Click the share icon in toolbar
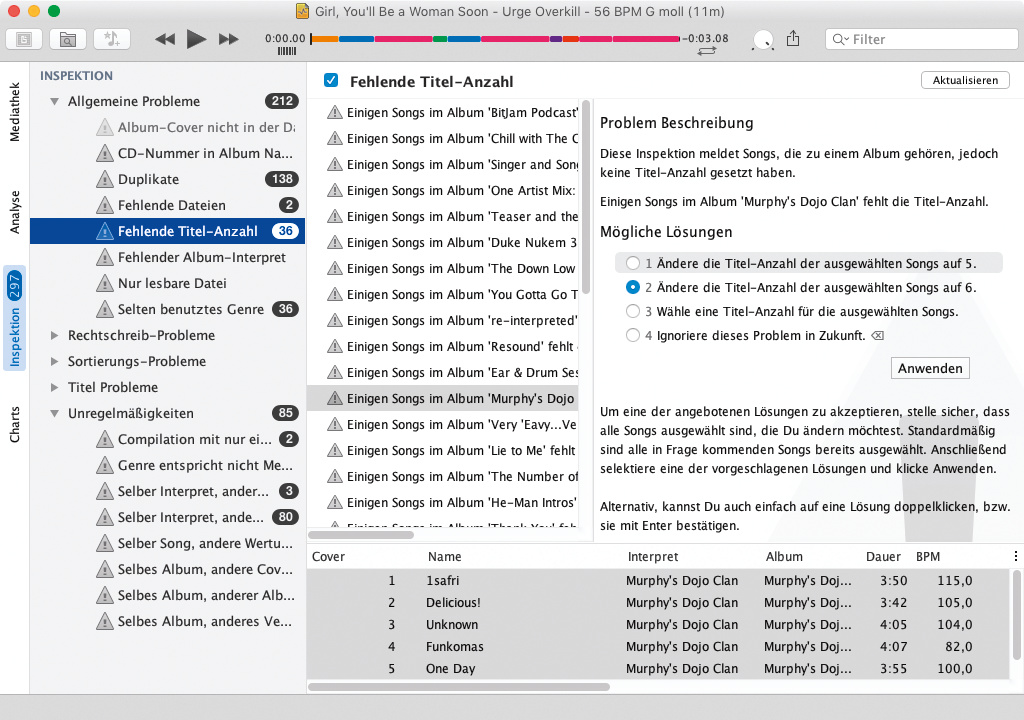Screen dimensions: 1024x720 [794, 39]
